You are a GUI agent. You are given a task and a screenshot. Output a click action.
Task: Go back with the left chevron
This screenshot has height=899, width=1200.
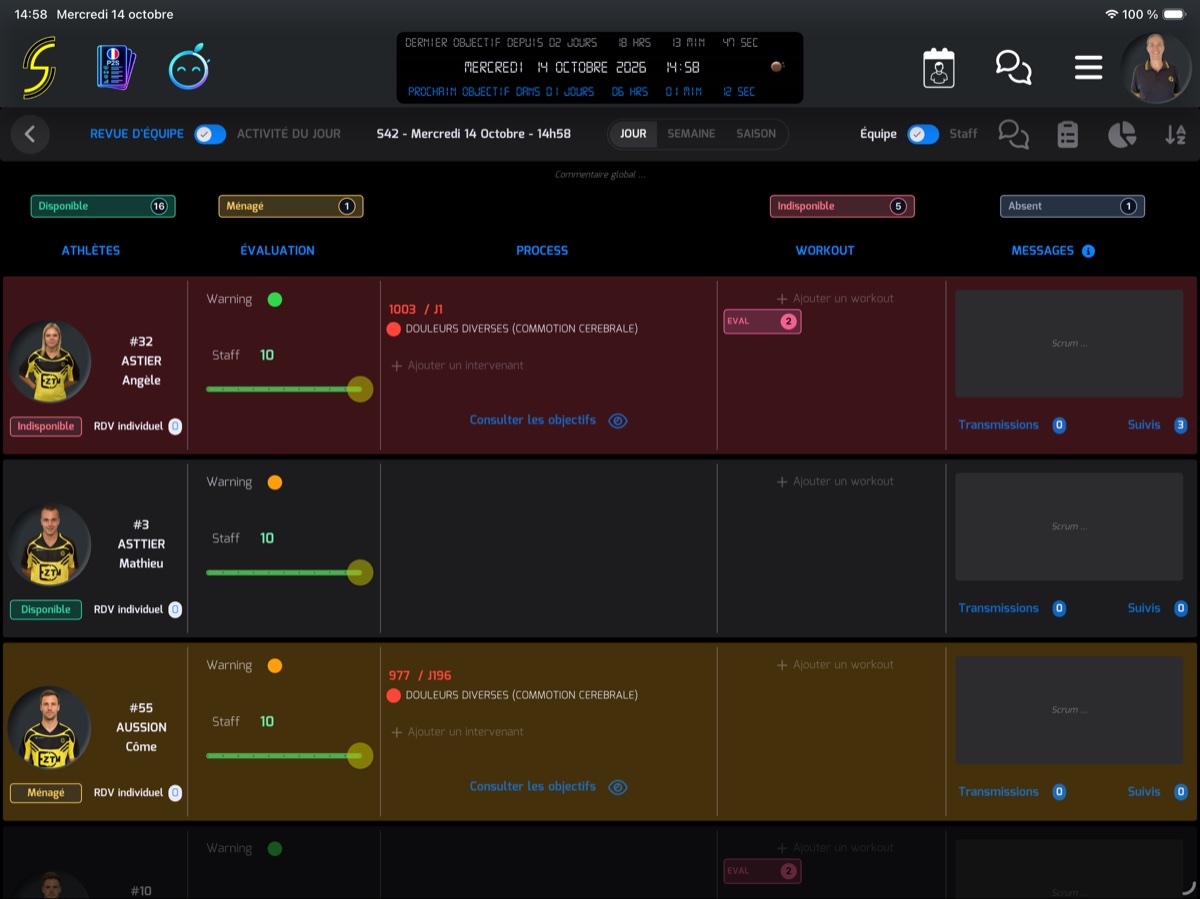click(30, 134)
